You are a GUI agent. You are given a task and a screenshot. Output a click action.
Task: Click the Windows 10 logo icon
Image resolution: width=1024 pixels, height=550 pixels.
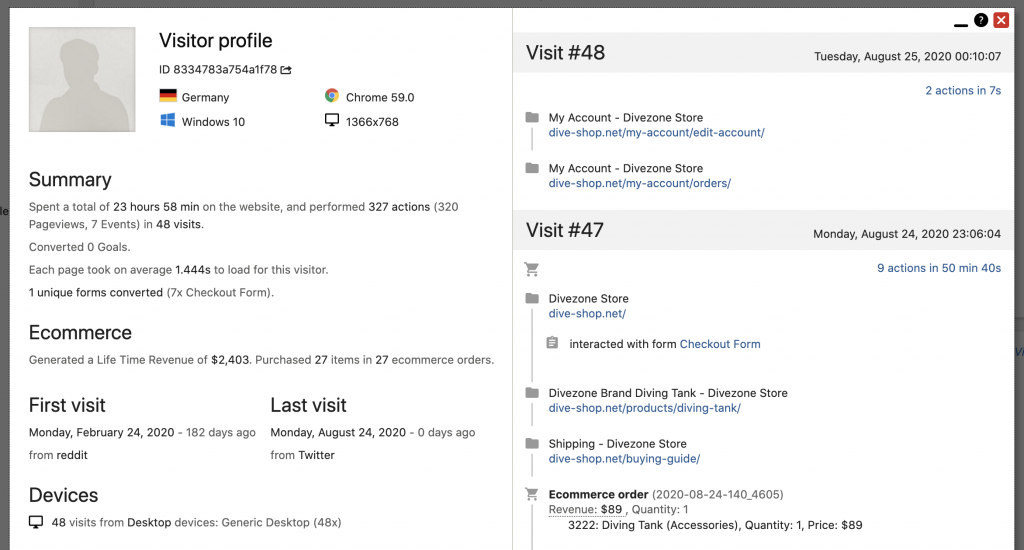[x=168, y=120]
